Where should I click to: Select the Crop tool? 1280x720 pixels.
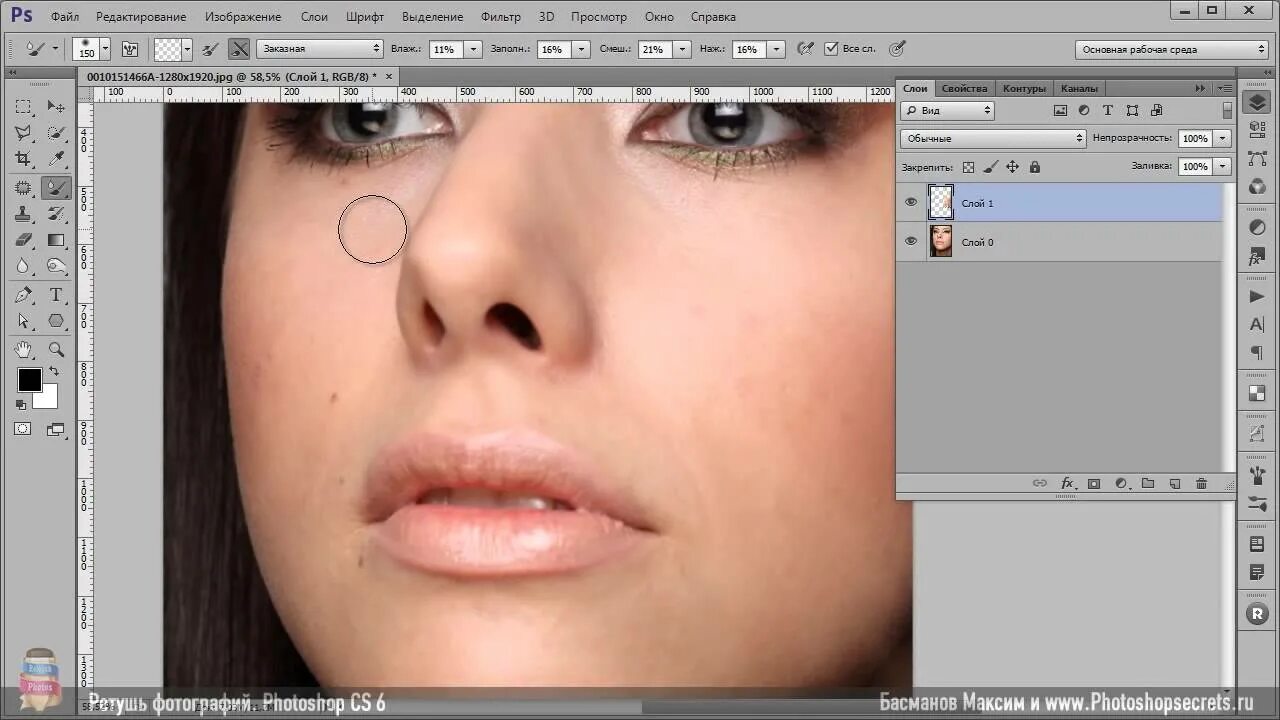click(x=23, y=159)
